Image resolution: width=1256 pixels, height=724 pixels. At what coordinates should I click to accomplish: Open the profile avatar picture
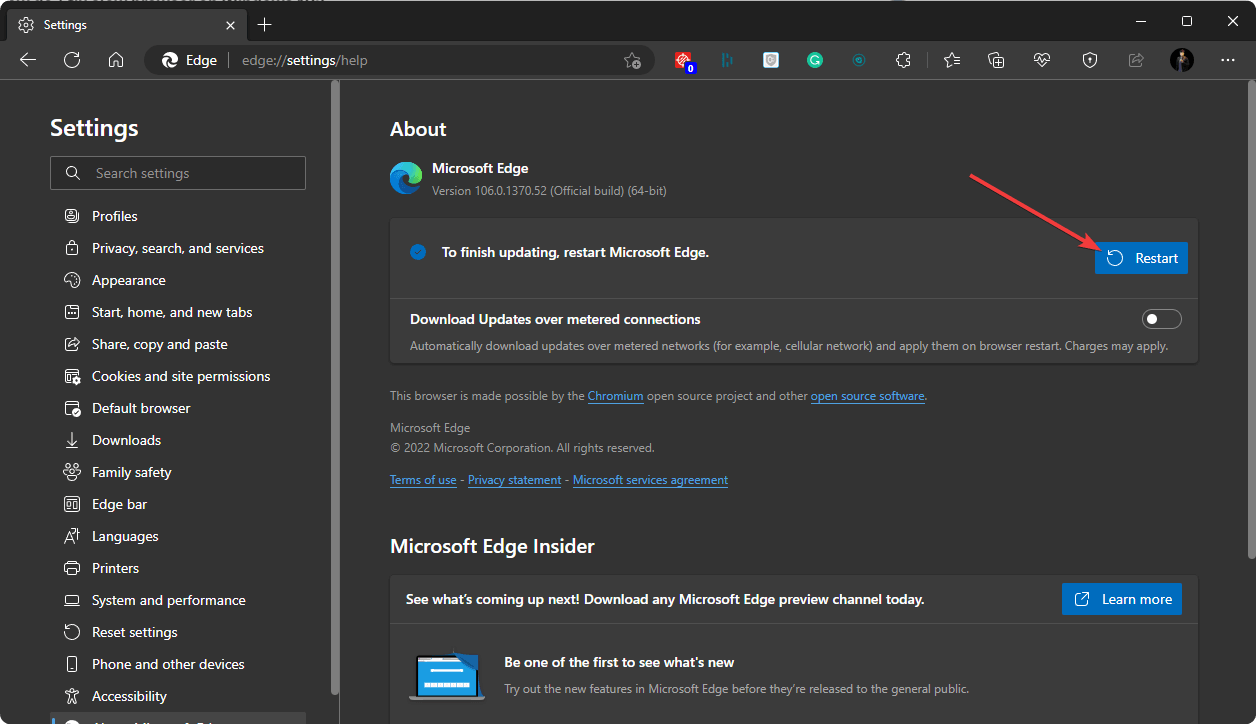1182,60
